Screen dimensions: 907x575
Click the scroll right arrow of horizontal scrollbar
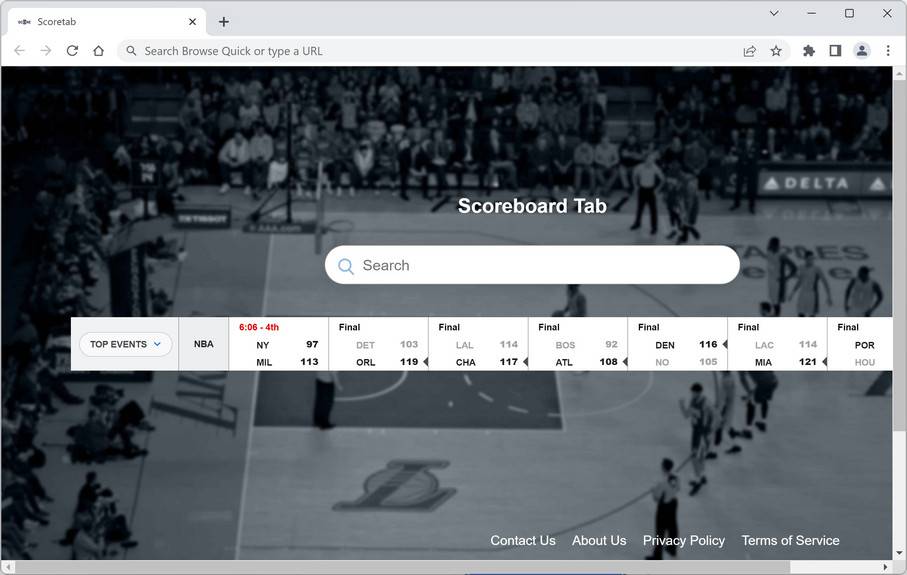[886, 567]
